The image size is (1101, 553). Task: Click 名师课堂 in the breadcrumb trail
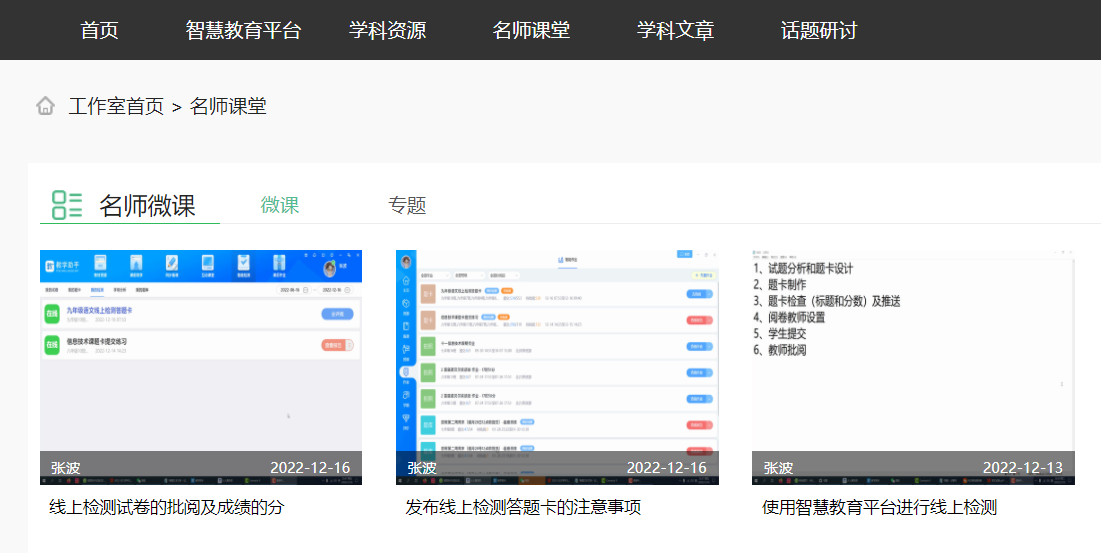tap(228, 106)
